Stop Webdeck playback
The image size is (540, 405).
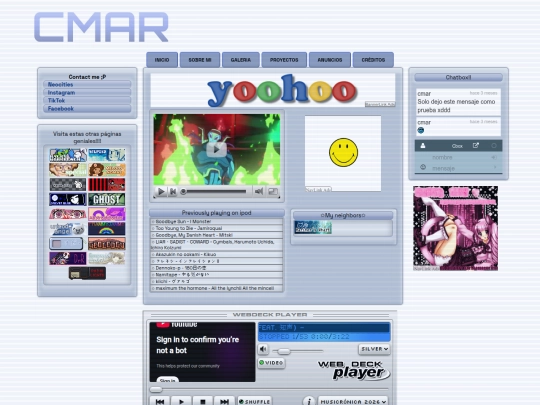[x=202, y=401]
